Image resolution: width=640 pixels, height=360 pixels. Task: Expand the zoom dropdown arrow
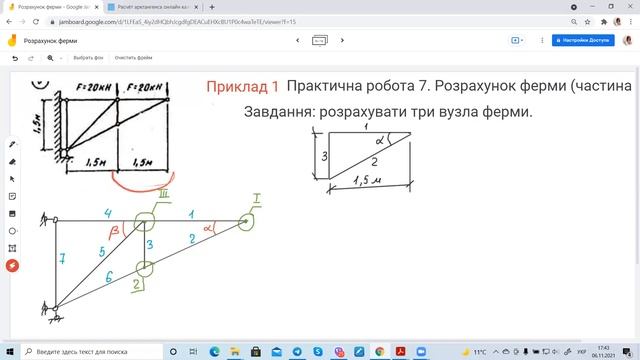tap(61, 58)
